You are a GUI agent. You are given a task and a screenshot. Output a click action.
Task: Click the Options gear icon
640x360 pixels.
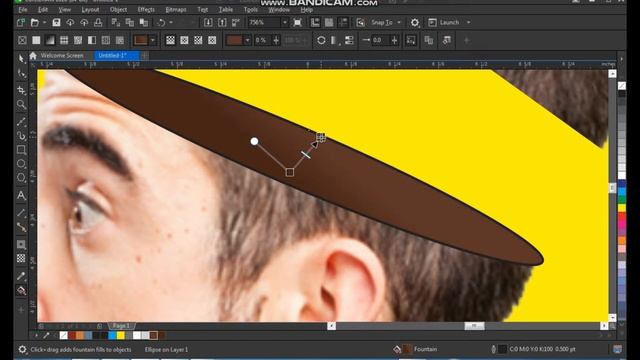[415, 22]
